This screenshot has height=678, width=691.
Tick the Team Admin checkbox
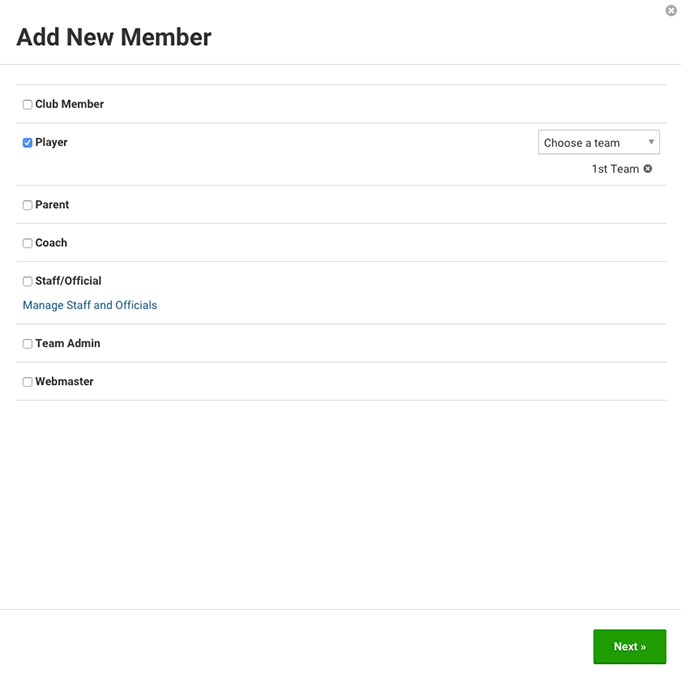[27, 344]
